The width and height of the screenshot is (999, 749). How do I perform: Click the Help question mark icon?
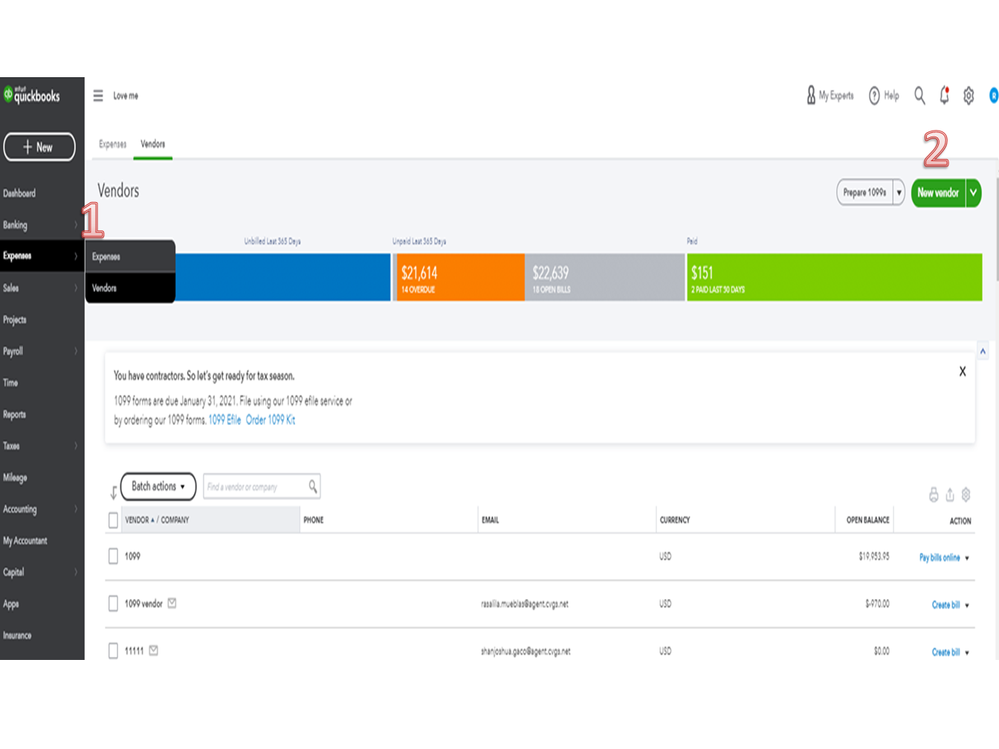pyautogui.click(x=874, y=96)
